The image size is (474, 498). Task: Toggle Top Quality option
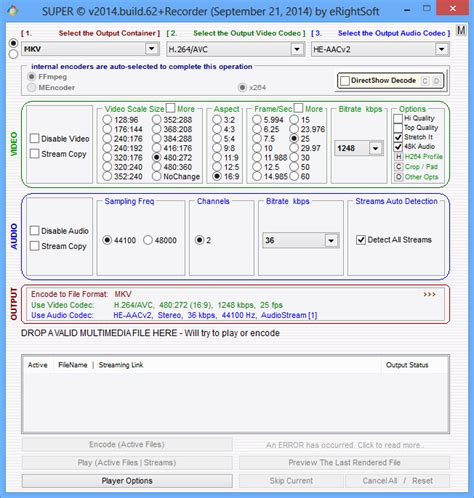(398, 128)
